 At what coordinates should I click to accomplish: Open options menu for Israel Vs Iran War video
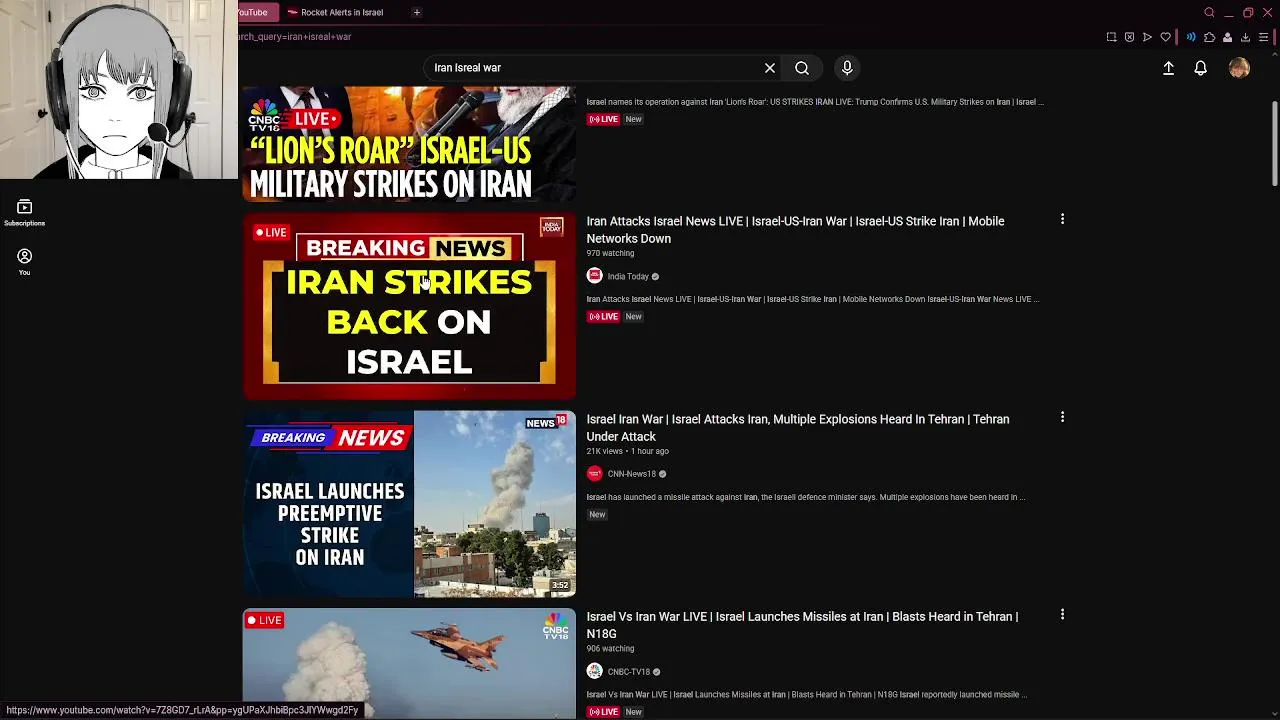click(1062, 615)
